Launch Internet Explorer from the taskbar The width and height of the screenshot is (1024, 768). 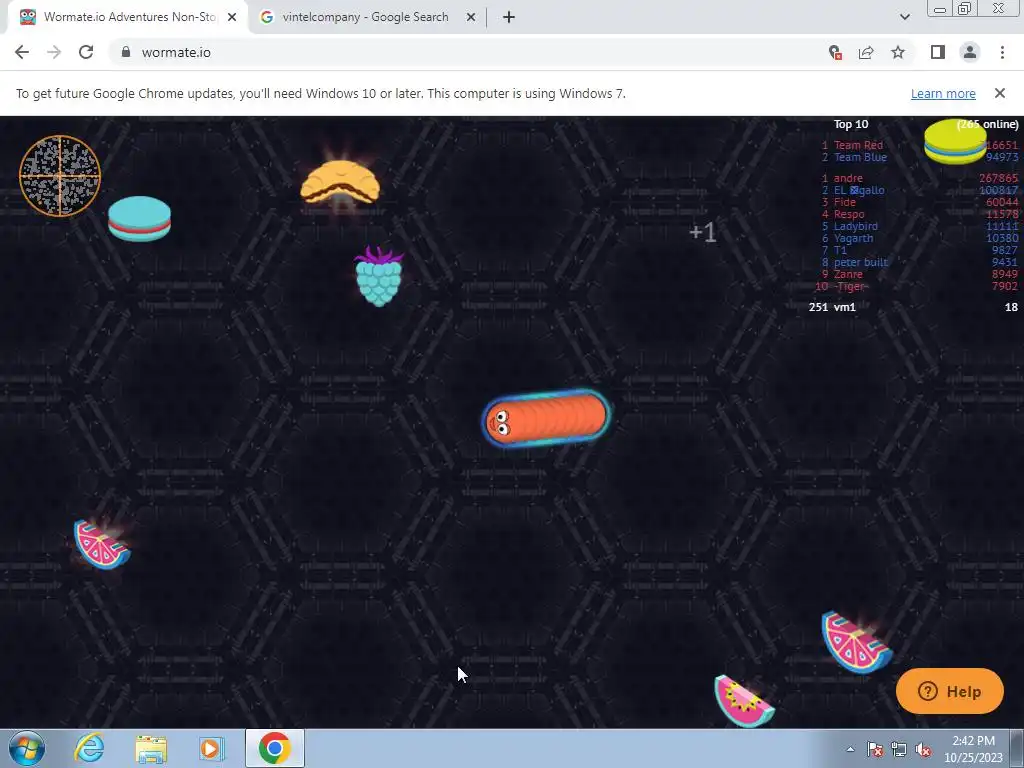click(89, 748)
